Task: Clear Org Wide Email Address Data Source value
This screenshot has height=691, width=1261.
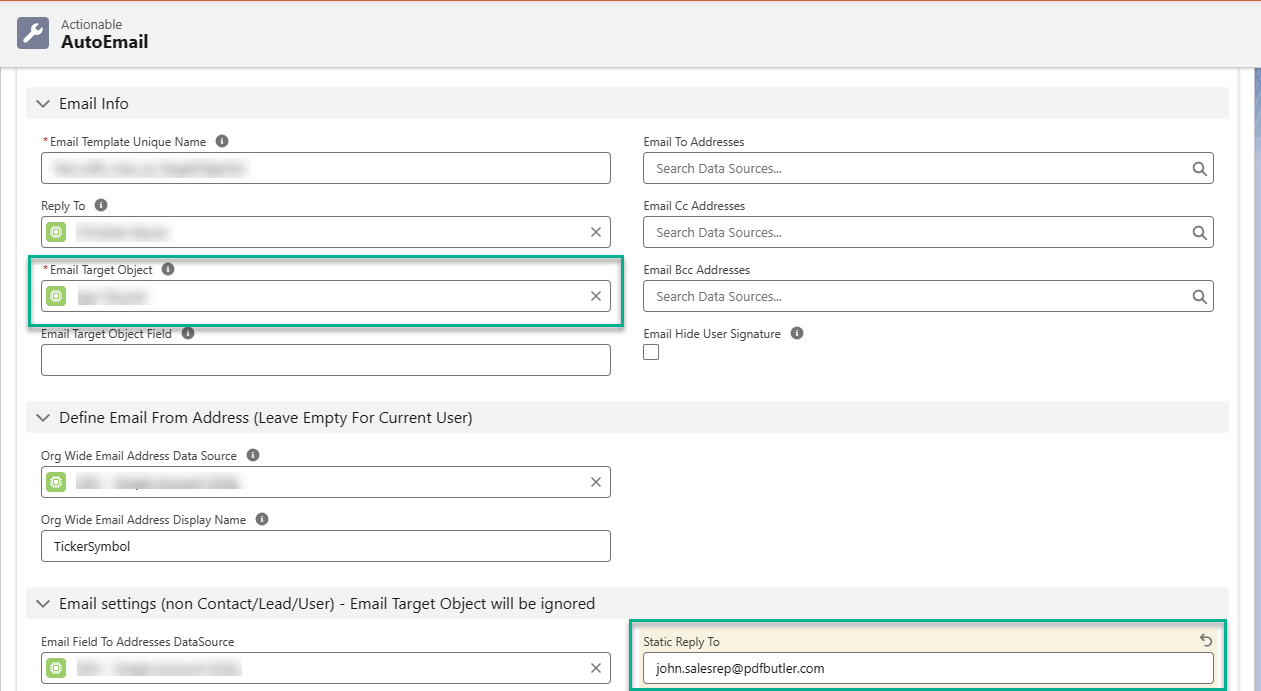Action: point(596,482)
